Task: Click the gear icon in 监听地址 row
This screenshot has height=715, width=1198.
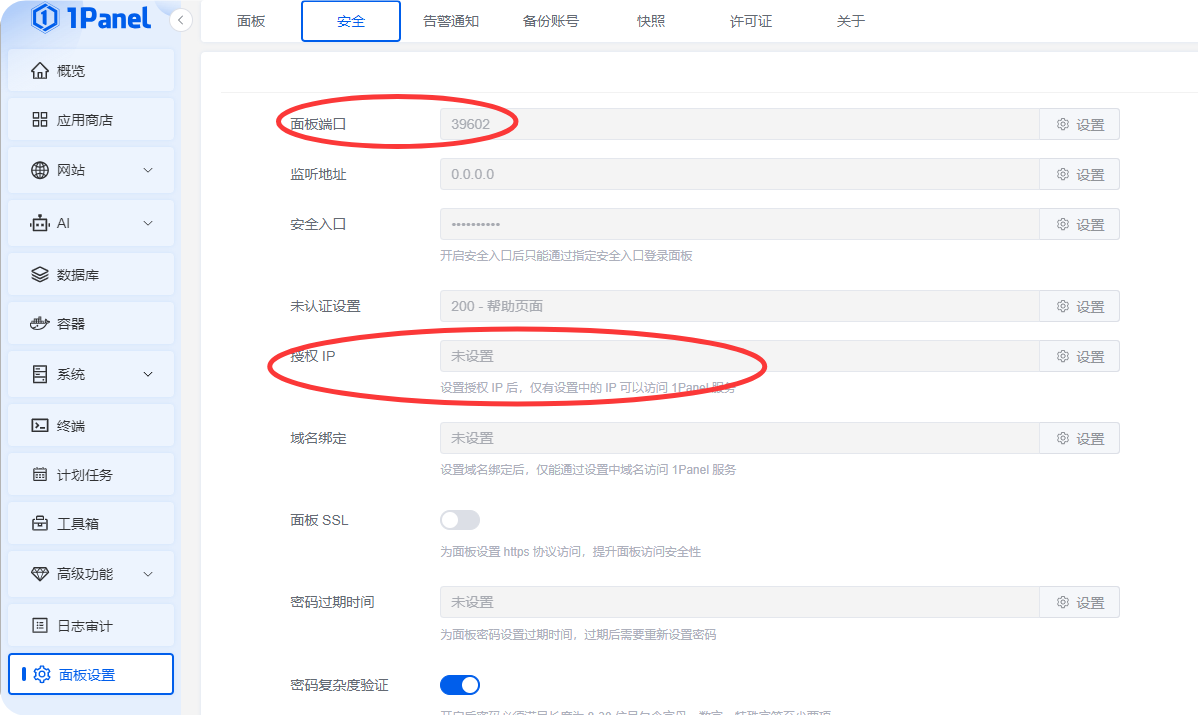Action: [x=1063, y=174]
